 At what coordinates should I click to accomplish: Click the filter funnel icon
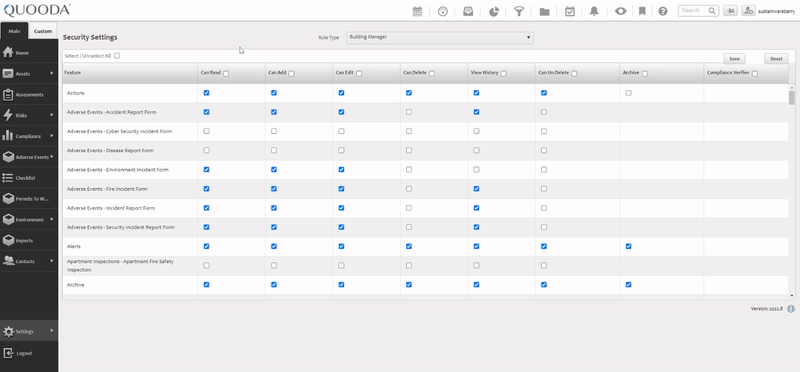coord(519,11)
